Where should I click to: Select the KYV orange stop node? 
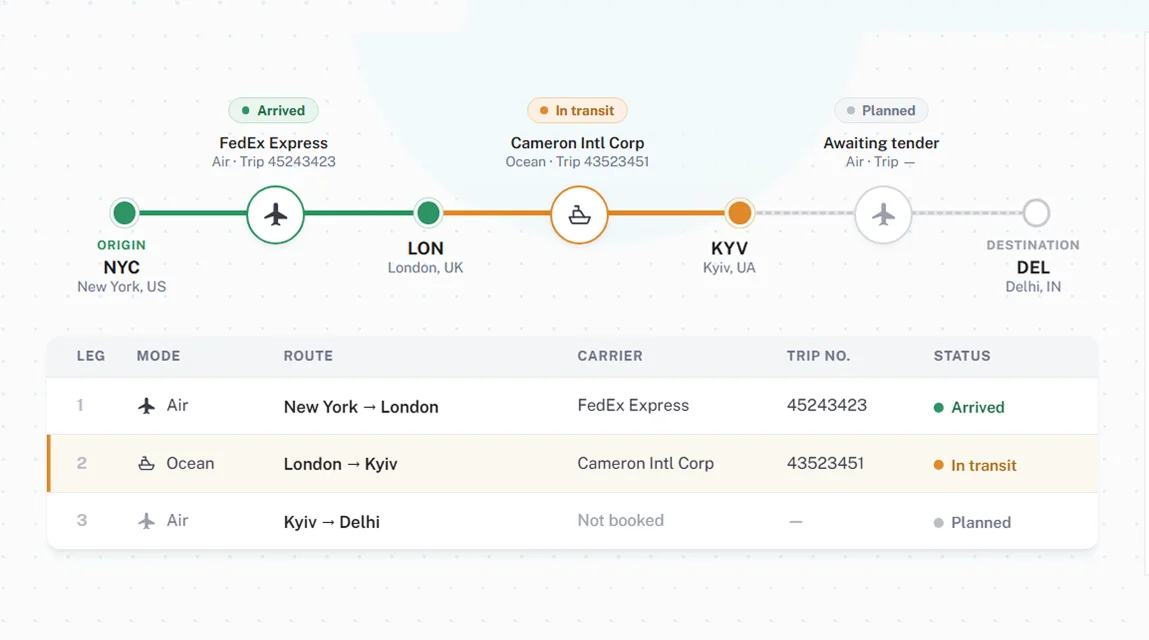pyautogui.click(x=739, y=213)
